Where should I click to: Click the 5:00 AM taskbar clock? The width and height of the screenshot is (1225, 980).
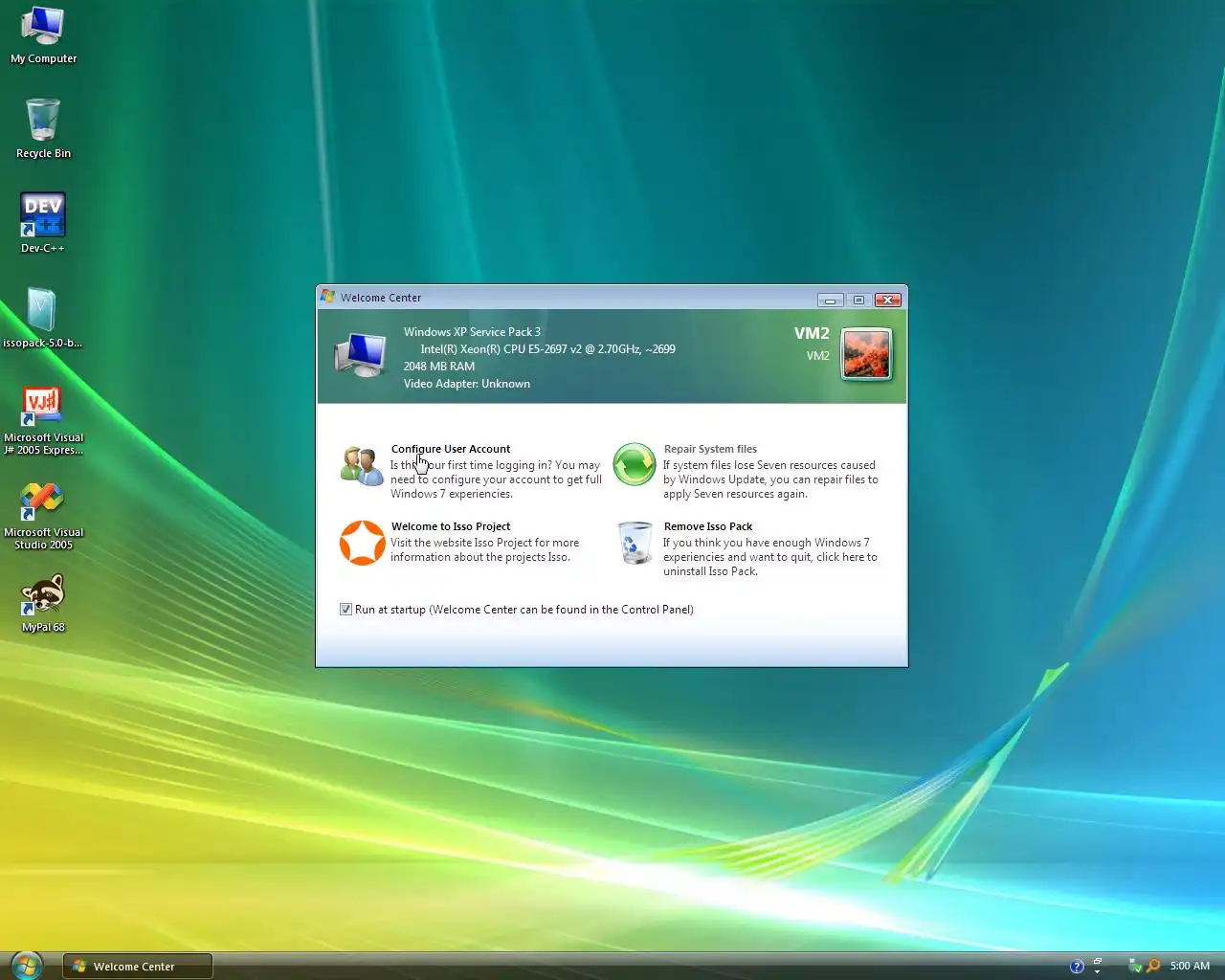1190,966
